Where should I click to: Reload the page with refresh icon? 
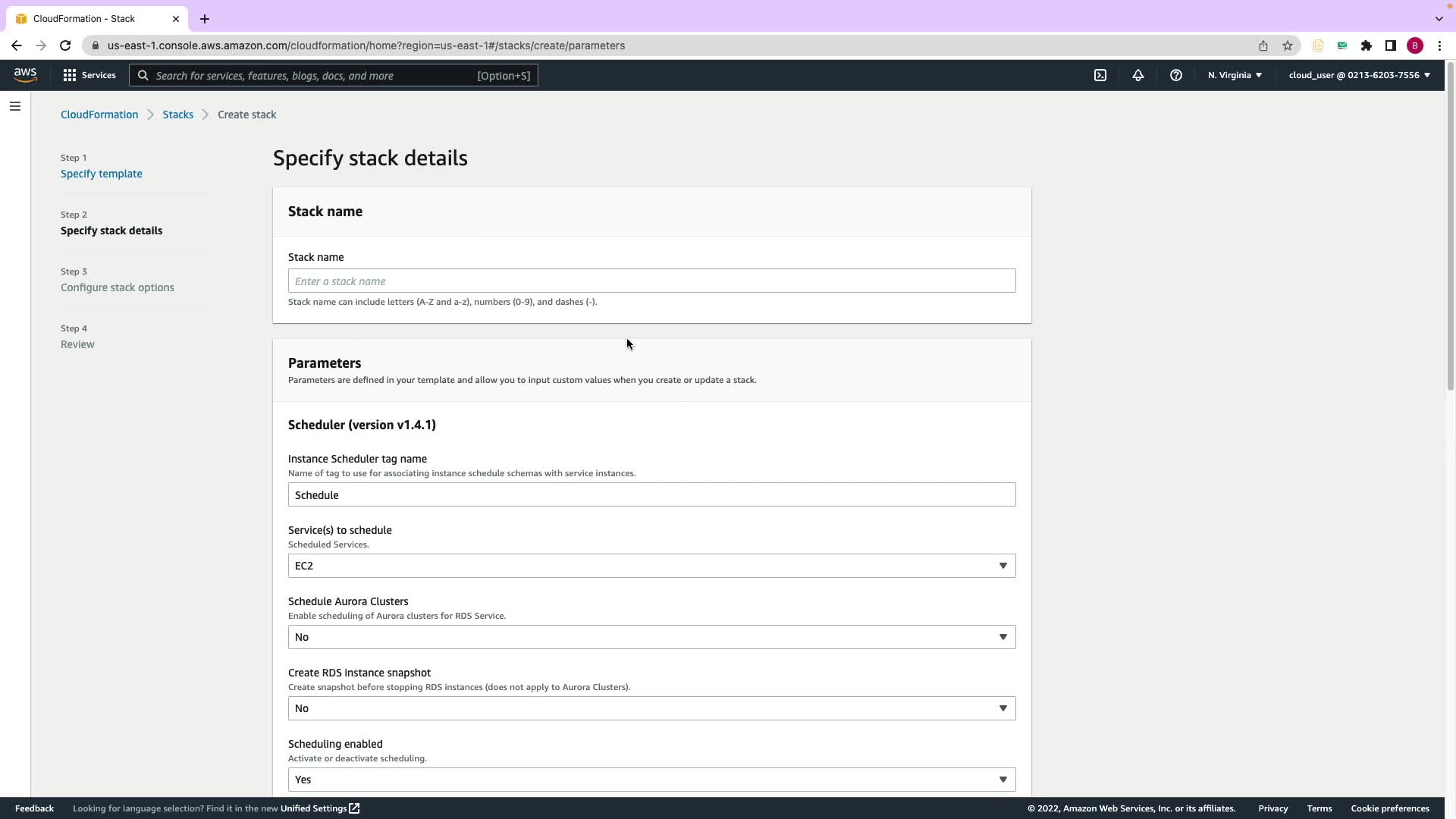65,45
